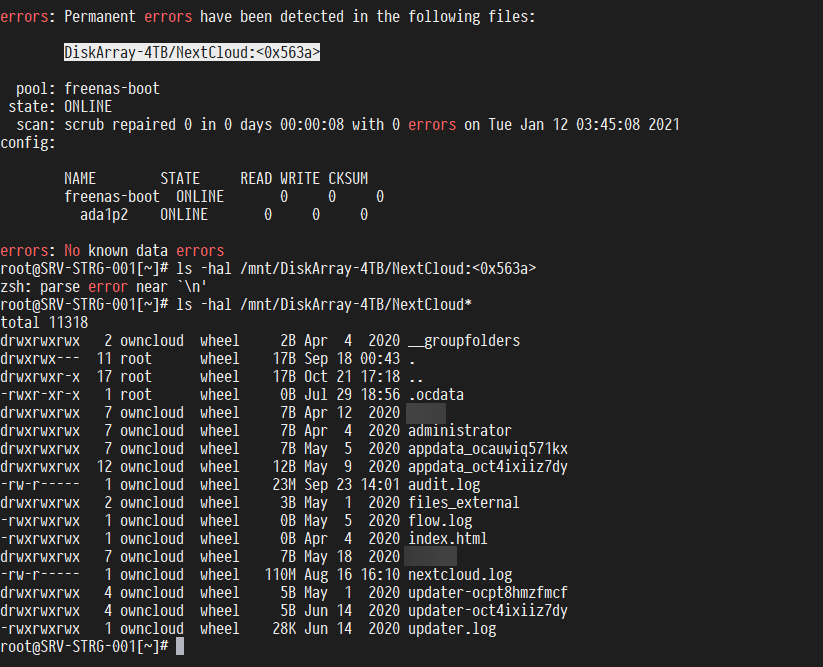This screenshot has height=667, width=823.
Task: Select the 'state:' label
Action: tap(31, 107)
